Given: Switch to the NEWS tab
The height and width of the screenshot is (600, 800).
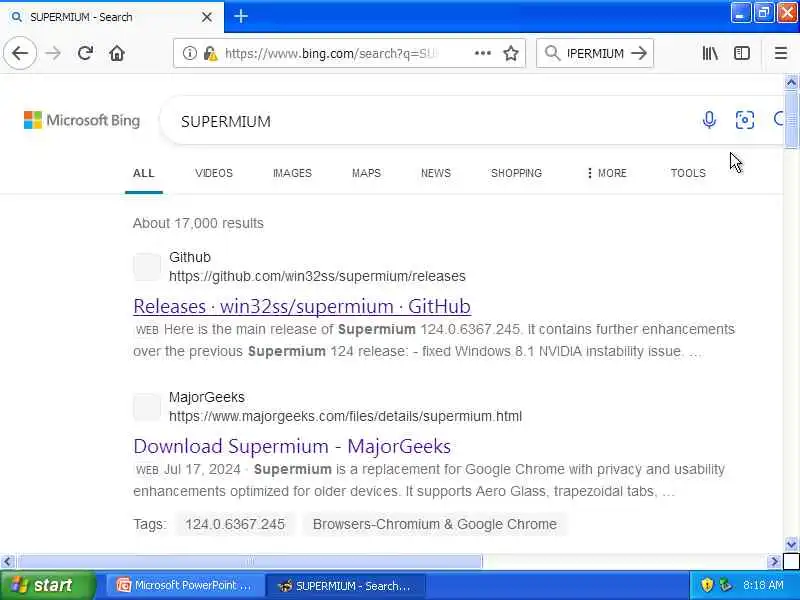Looking at the screenshot, I should (x=436, y=173).
